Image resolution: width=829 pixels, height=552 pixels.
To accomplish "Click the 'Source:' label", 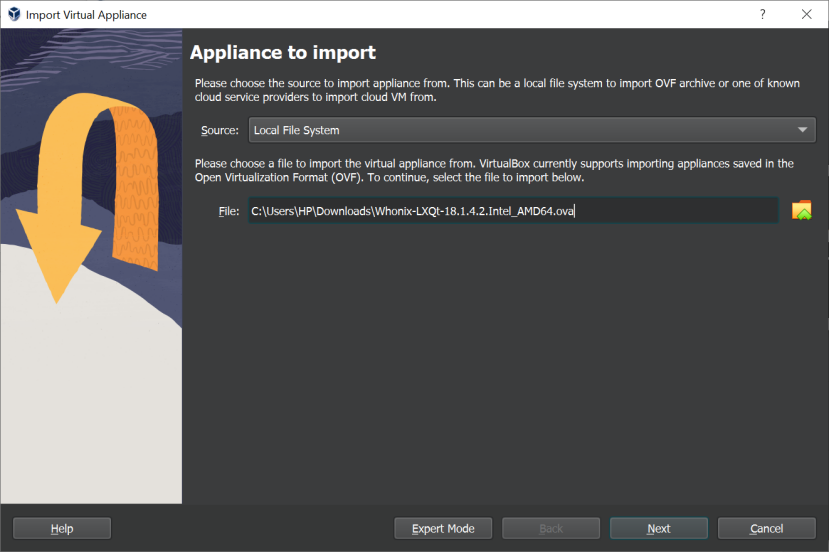I will coord(219,130).
